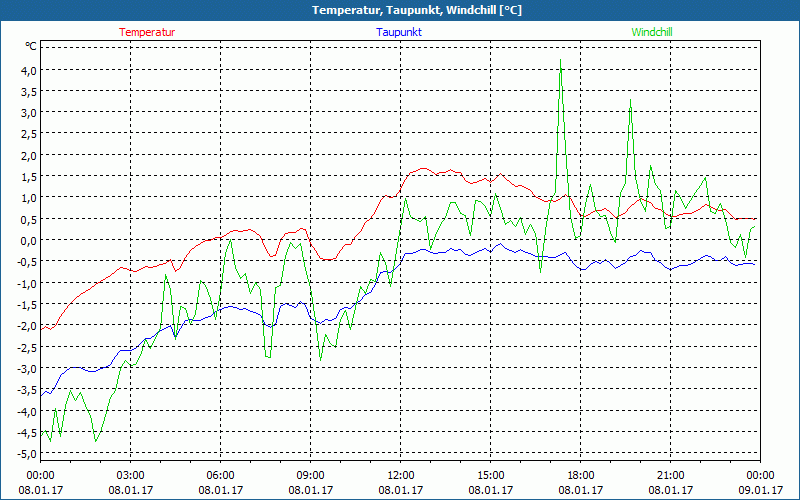Click the 2,0 y-axis value
The width and height of the screenshot is (800, 500).
(29, 155)
